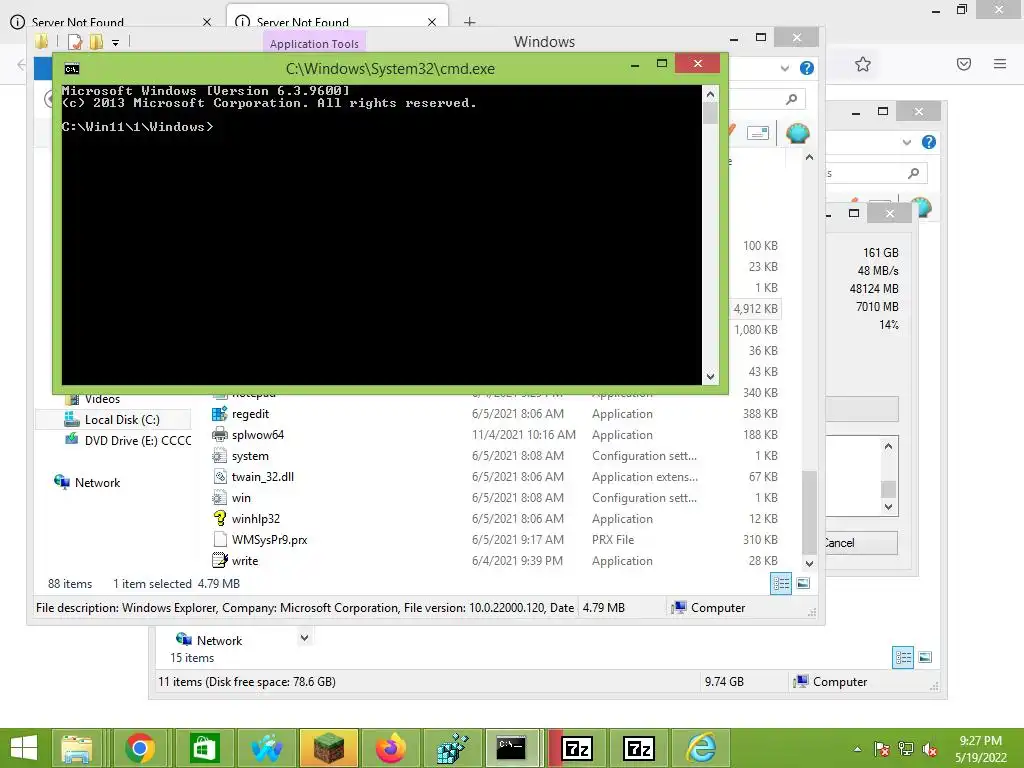Click the Properties icon in quick access toolbar
The height and width of the screenshot is (768, 1024).
75,42
